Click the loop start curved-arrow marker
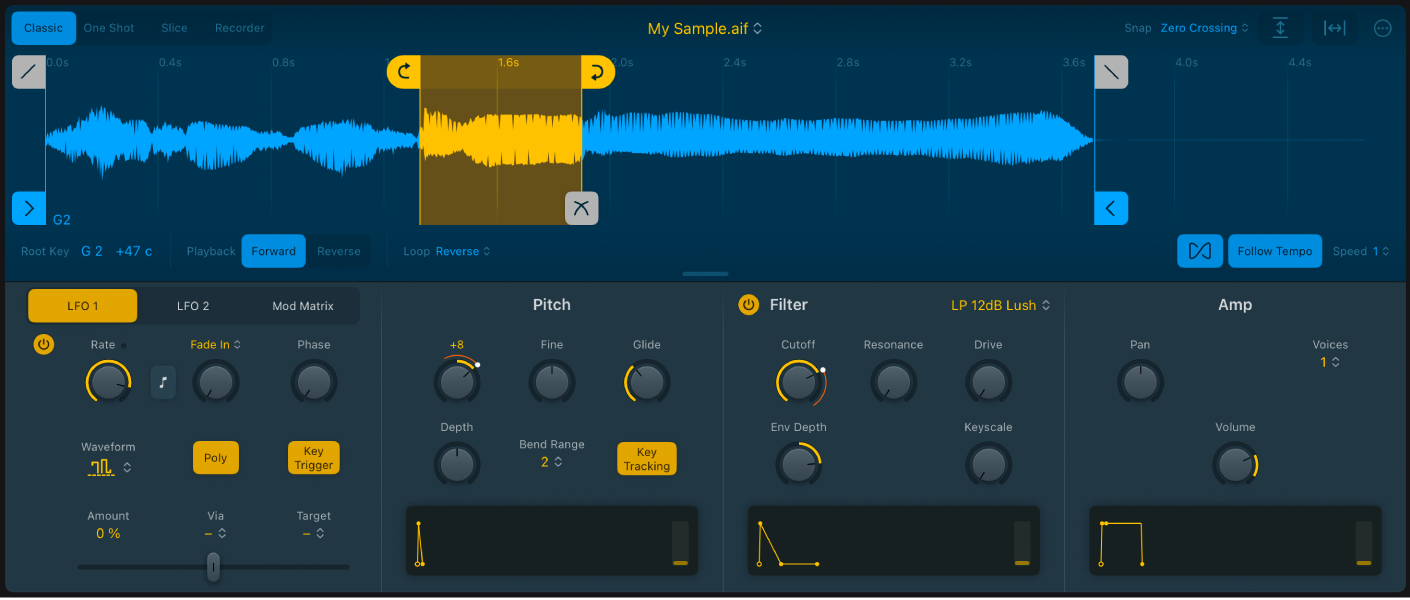 [x=404, y=72]
